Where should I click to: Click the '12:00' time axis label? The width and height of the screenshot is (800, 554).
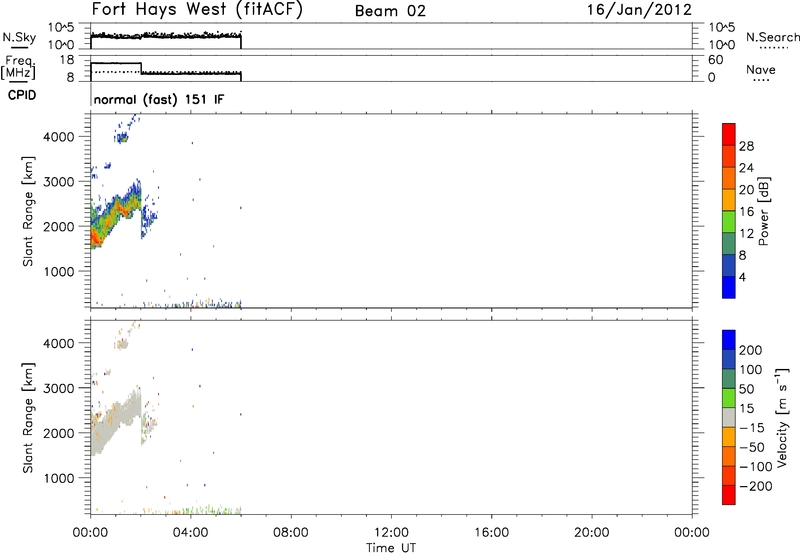[391, 533]
